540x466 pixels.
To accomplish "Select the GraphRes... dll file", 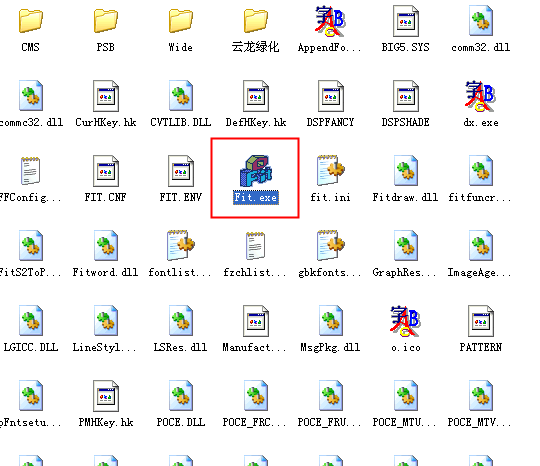I will [406, 246].
